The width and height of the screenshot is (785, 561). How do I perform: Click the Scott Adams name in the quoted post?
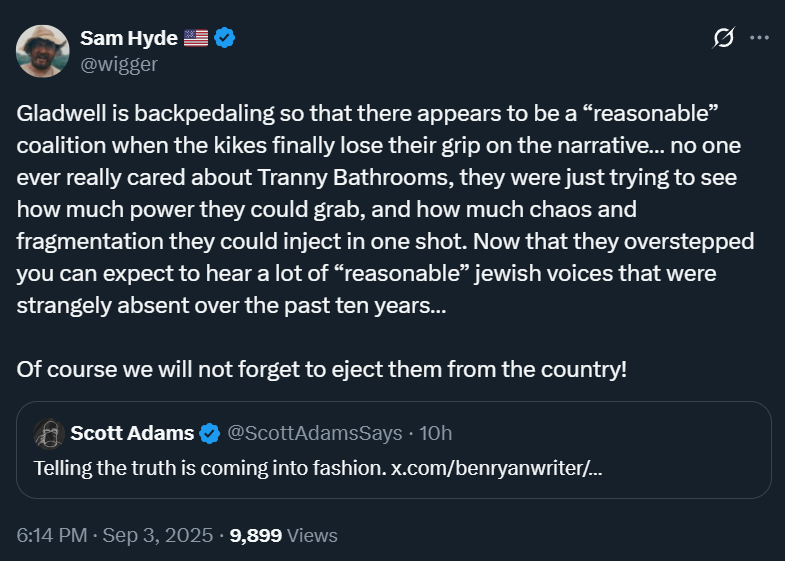[132, 433]
